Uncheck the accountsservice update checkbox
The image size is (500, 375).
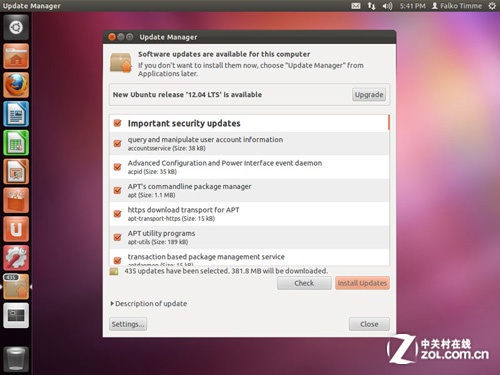pyautogui.click(x=117, y=143)
